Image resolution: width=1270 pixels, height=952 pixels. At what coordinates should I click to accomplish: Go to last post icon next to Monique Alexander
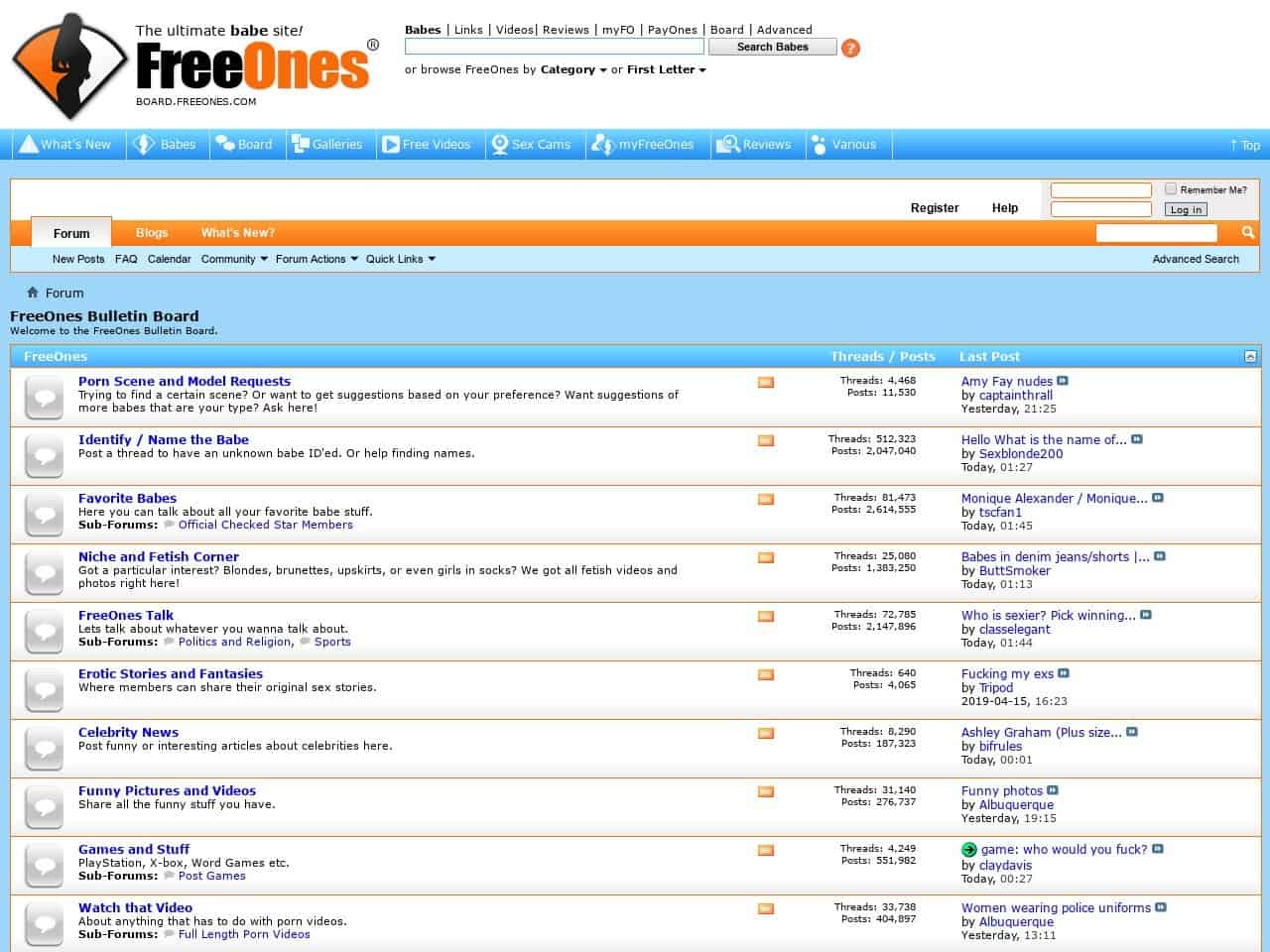pos(1158,498)
